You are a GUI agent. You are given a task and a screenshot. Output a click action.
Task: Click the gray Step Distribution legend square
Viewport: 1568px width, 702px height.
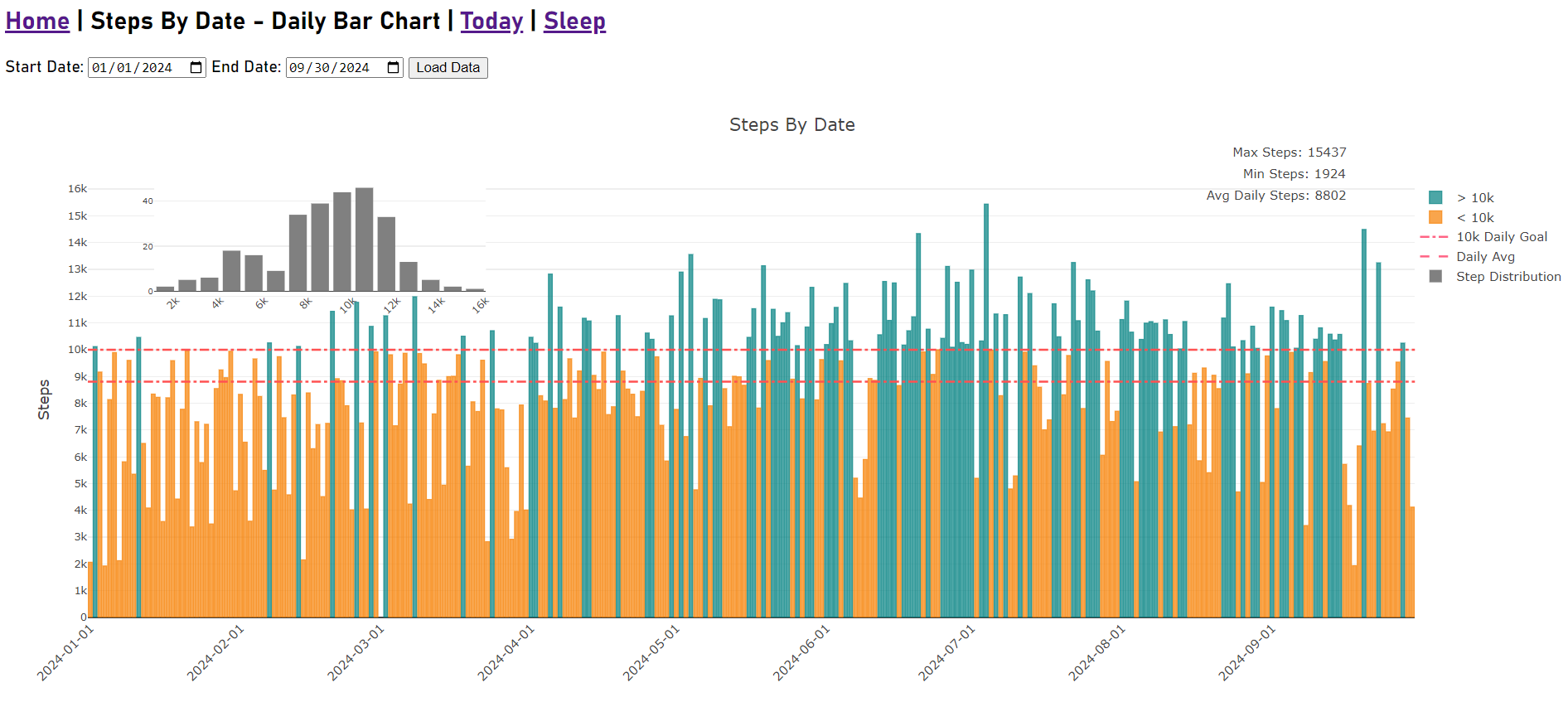1435,277
